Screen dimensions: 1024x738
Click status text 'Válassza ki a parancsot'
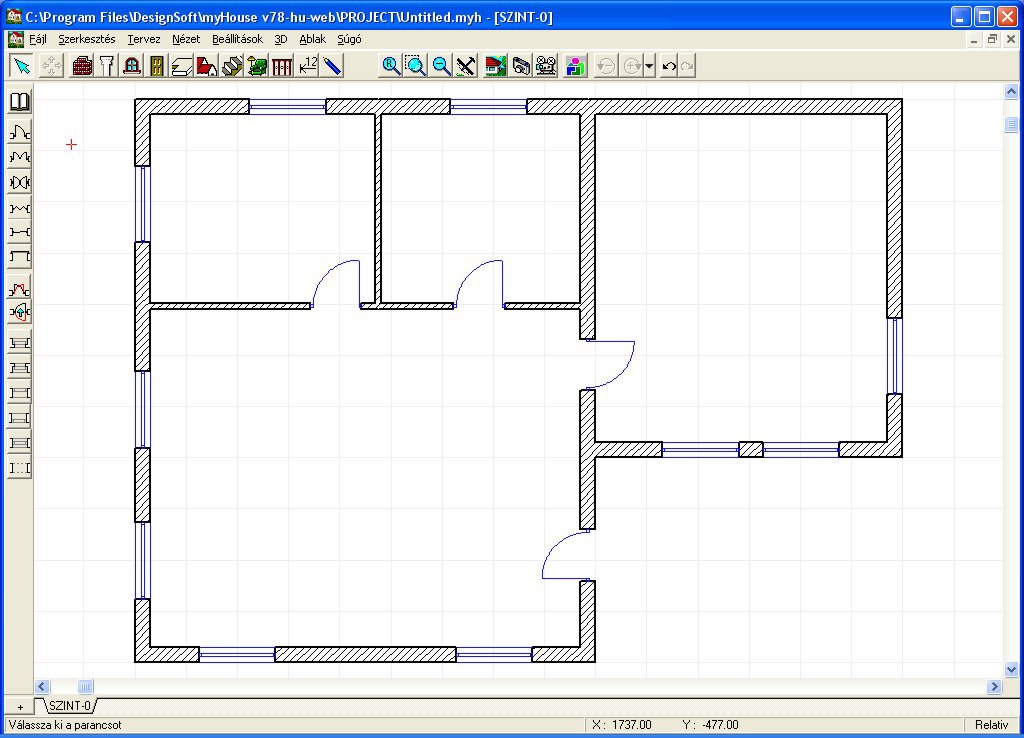coord(65,725)
